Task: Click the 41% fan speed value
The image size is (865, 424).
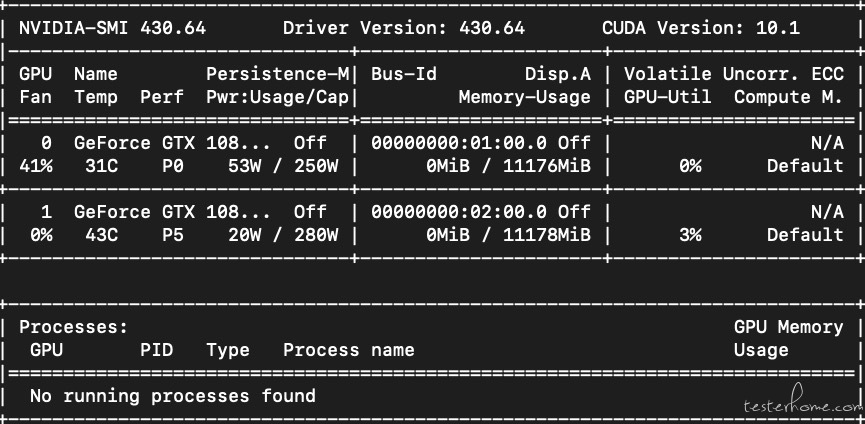Action: coord(36,166)
